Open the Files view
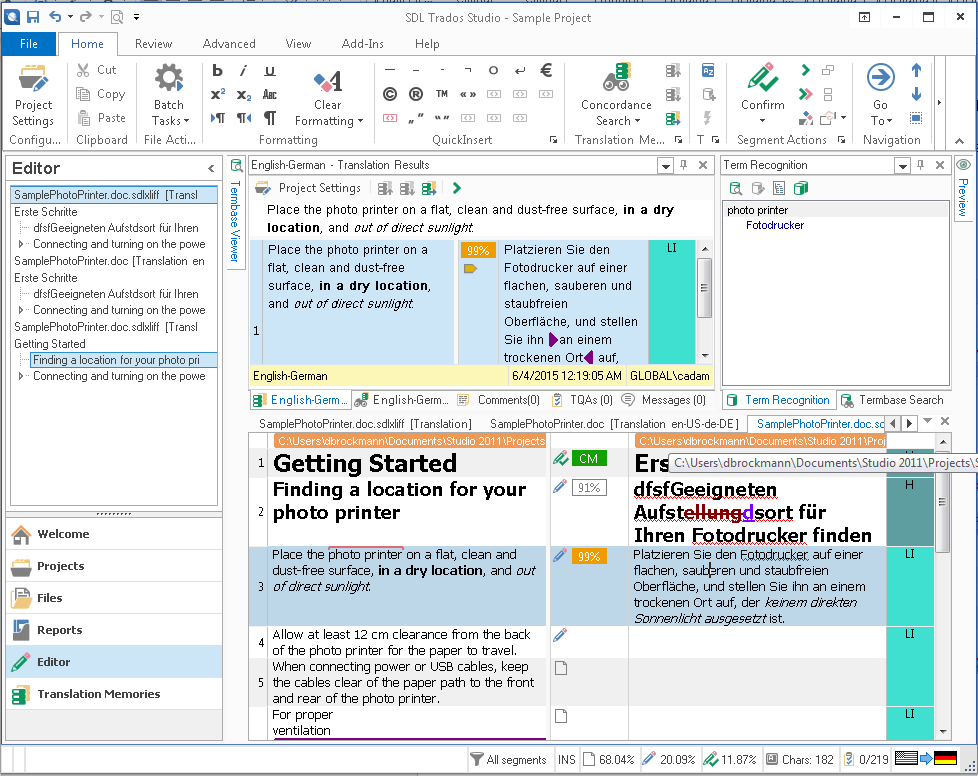 [114, 598]
